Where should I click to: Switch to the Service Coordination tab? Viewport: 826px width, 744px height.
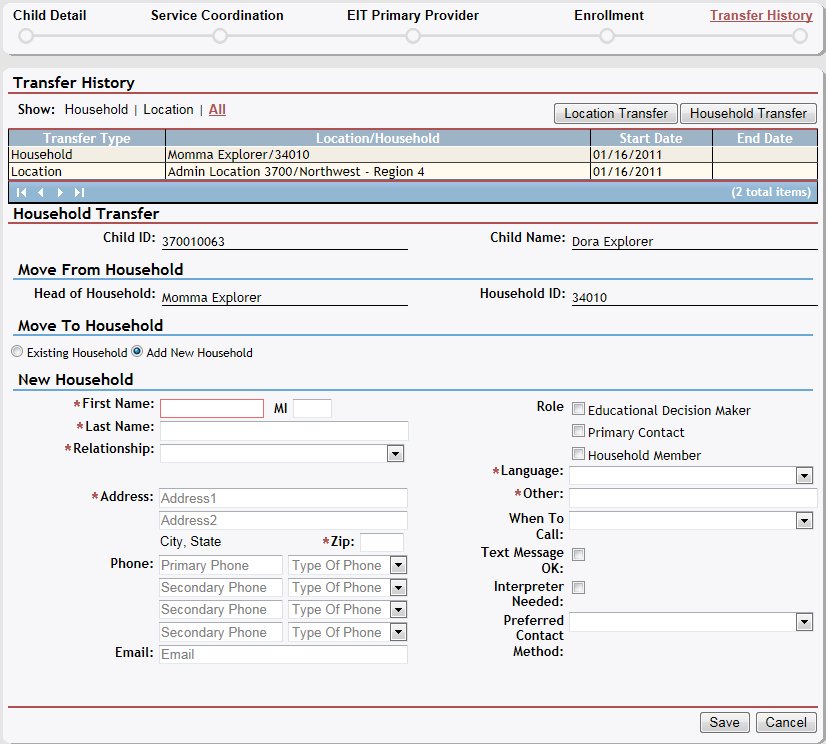click(x=217, y=16)
